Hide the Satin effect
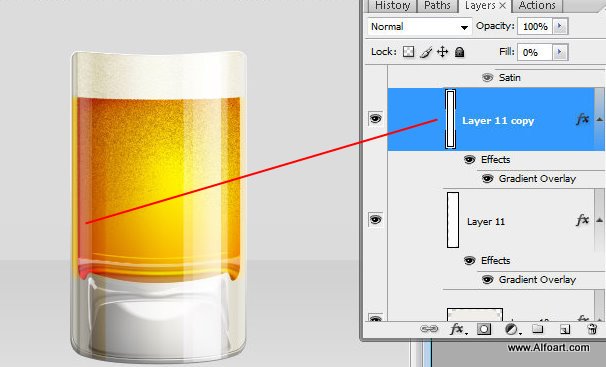The height and width of the screenshot is (367, 606). (488, 78)
